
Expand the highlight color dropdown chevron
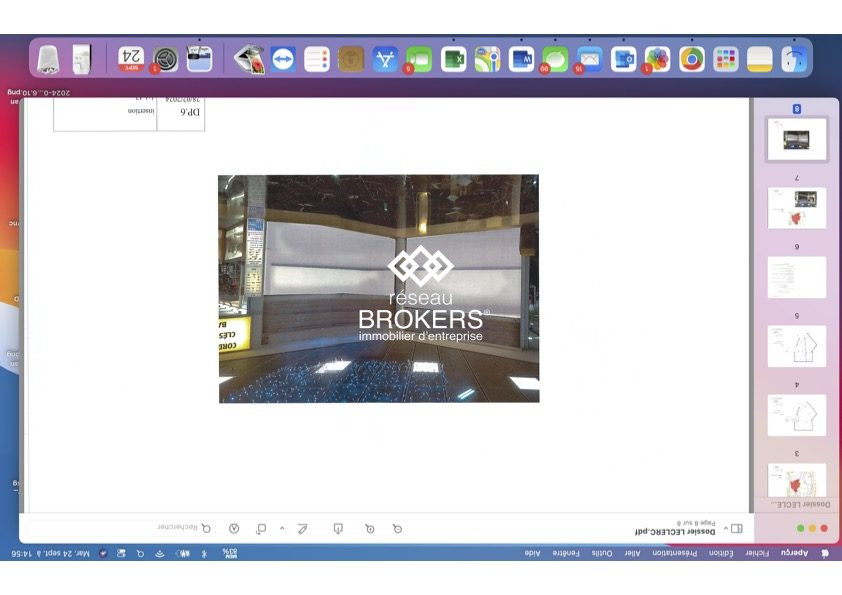click(282, 528)
